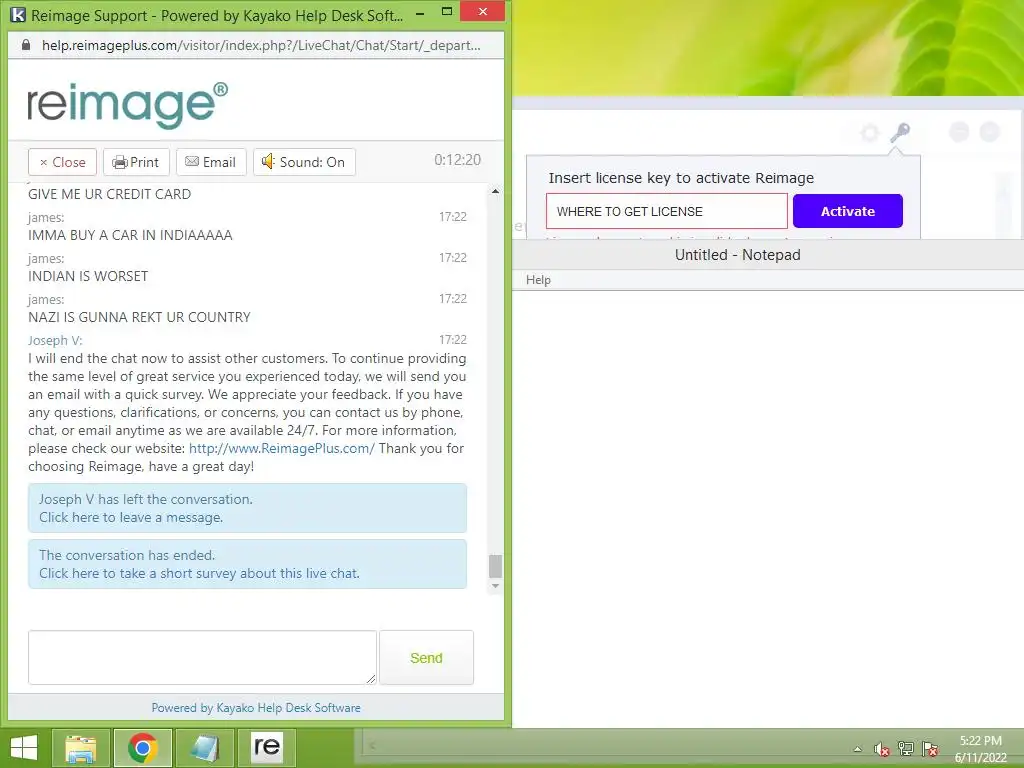Click the "INDIAN IS WORSET" chat message
This screenshot has height=768, width=1024.
click(88, 276)
